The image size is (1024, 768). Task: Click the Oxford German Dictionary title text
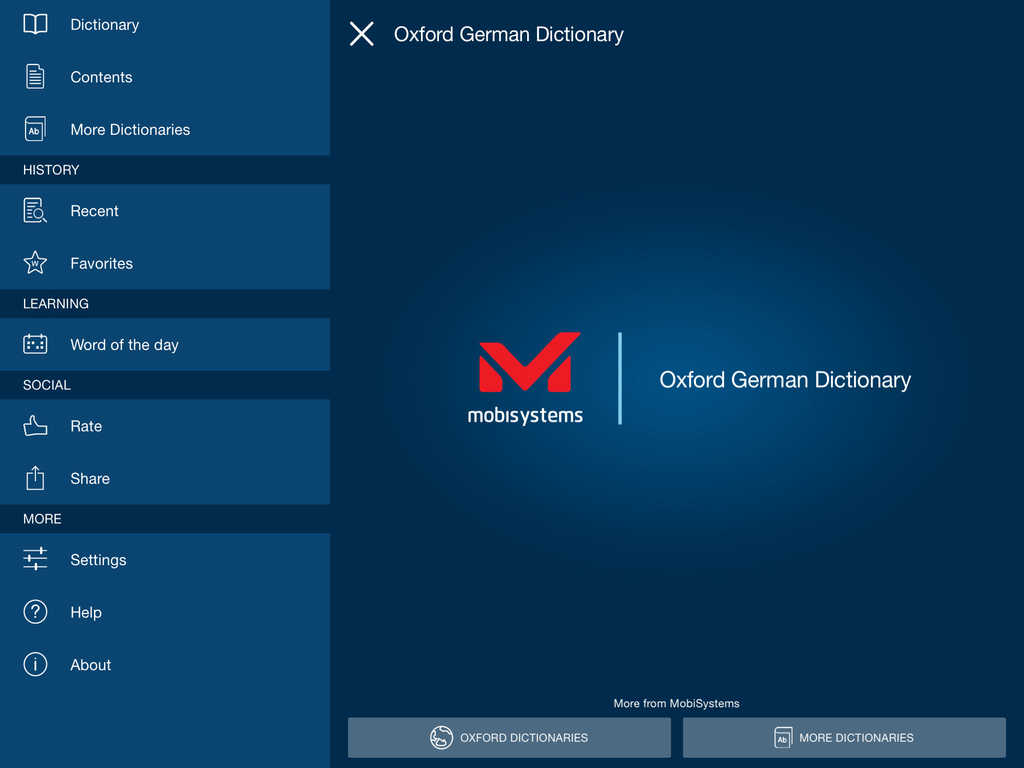tap(509, 34)
